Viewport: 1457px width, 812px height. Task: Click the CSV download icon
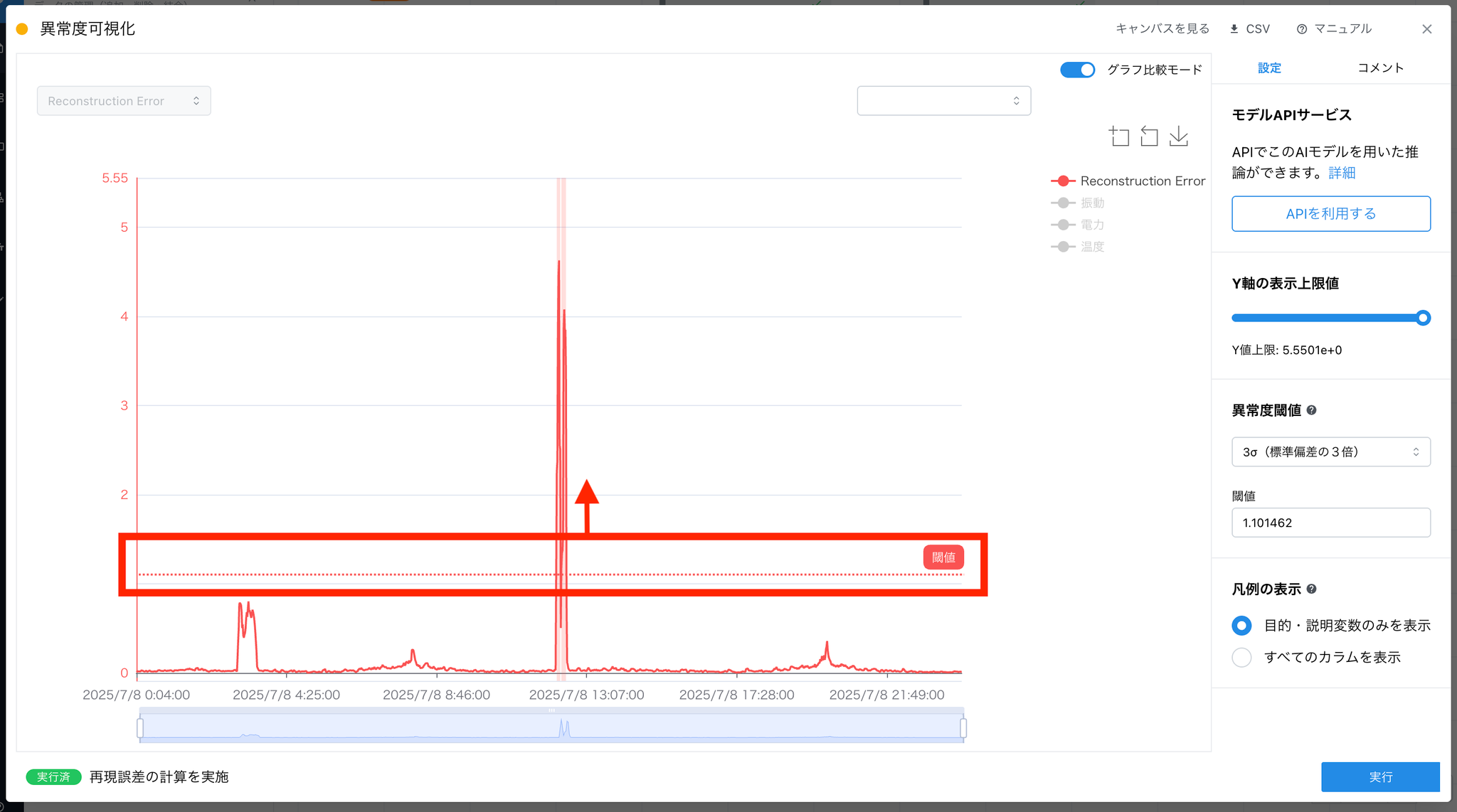(x=1234, y=29)
